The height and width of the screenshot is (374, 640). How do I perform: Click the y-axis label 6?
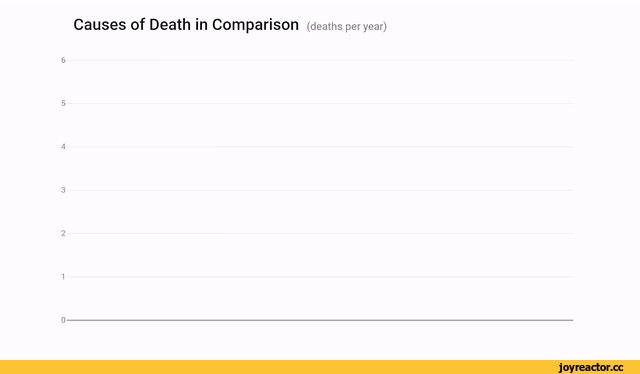click(x=63, y=60)
